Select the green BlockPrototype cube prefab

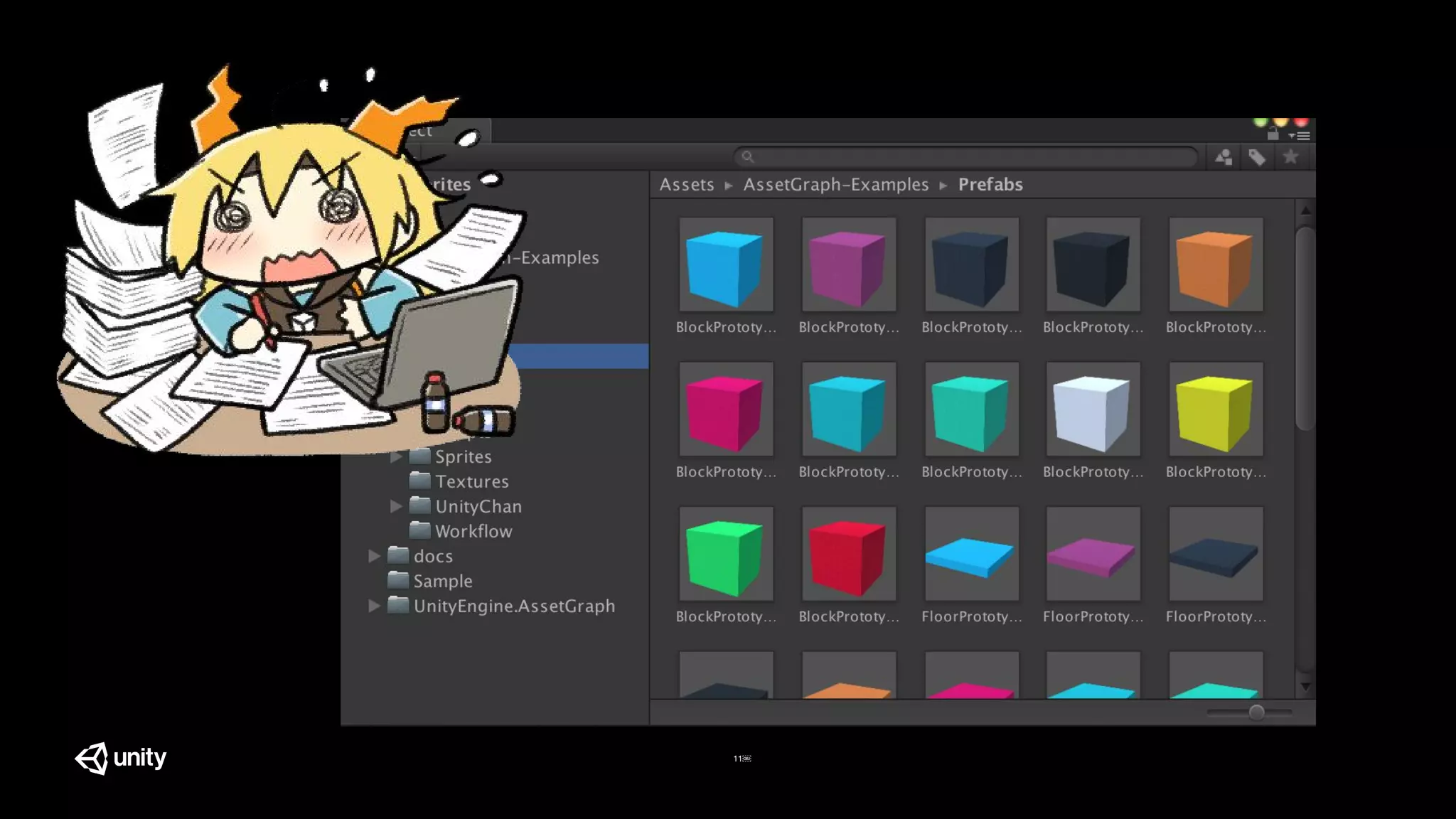725,555
